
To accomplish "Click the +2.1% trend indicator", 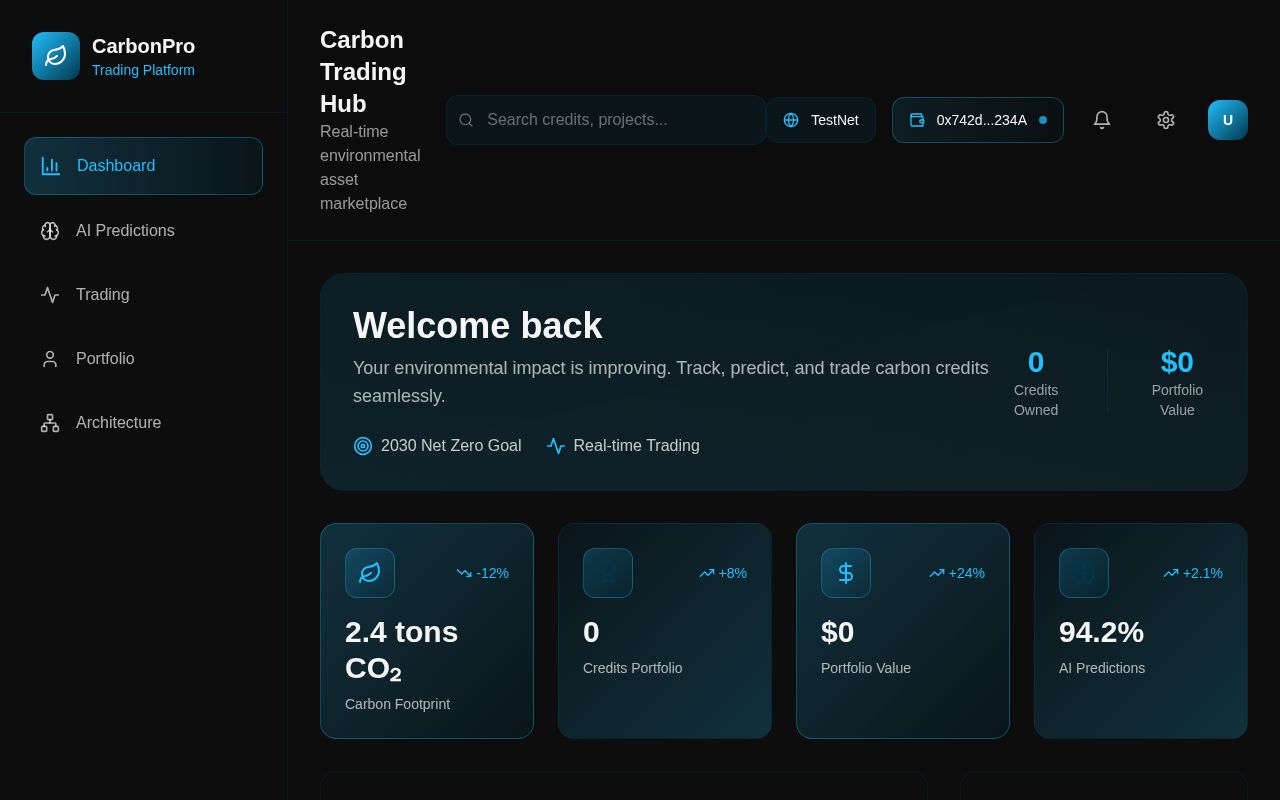I will coord(1193,573).
